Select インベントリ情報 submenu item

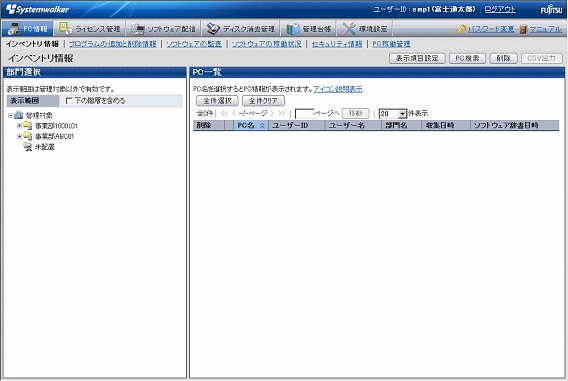click(x=32, y=44)
